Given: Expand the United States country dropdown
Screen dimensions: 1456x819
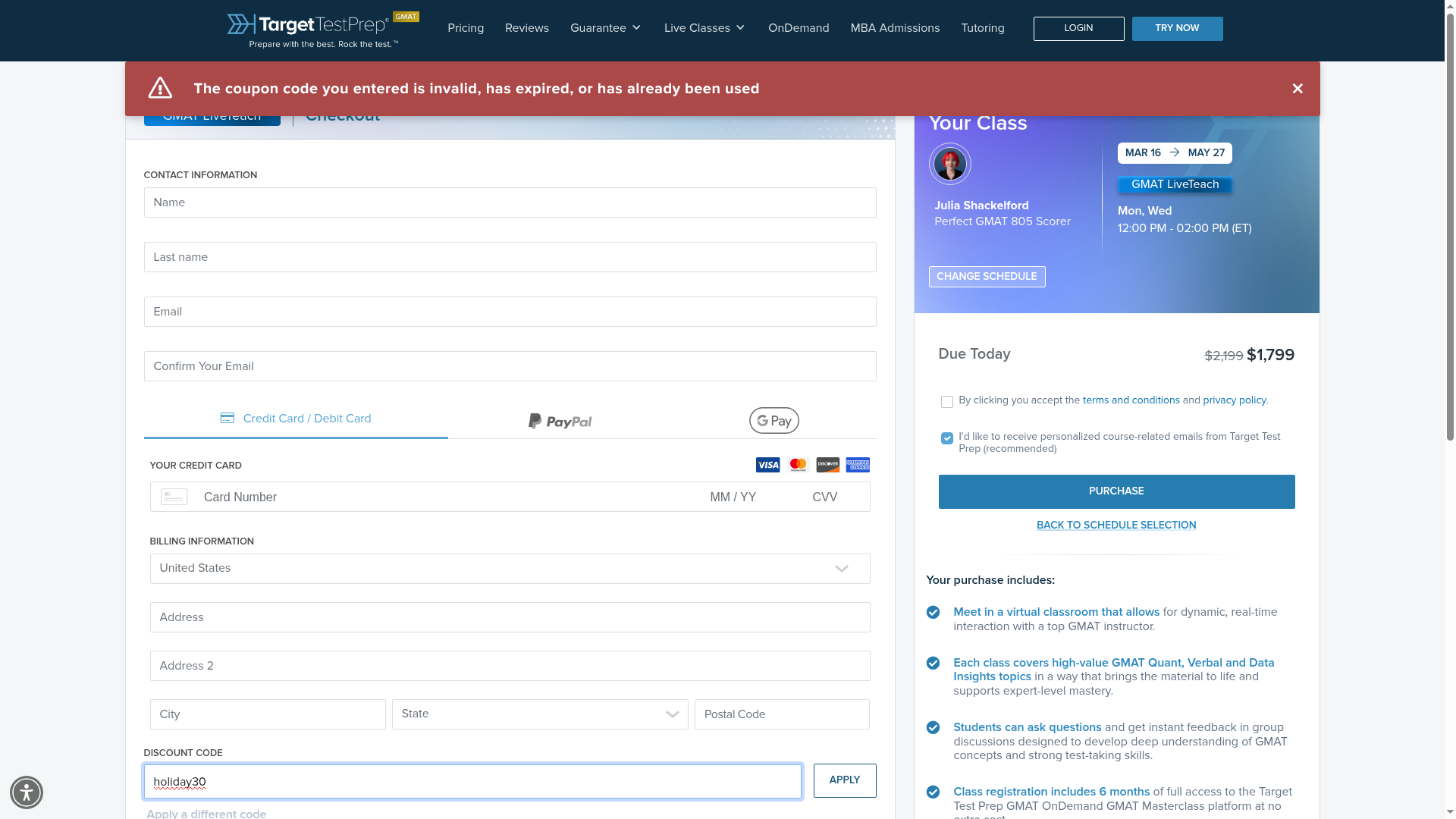Looking at the screenshot, I should click(510, 569).
